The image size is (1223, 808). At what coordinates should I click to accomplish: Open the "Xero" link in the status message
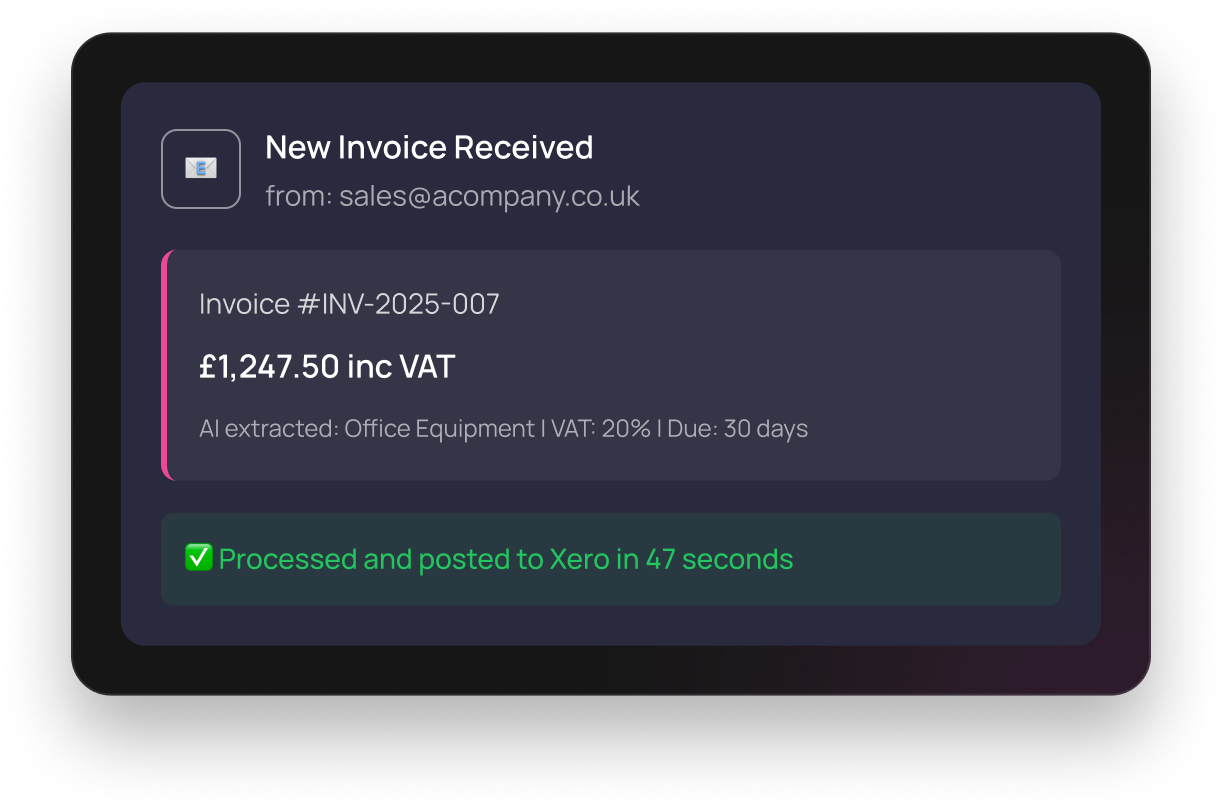click(579, 559)
